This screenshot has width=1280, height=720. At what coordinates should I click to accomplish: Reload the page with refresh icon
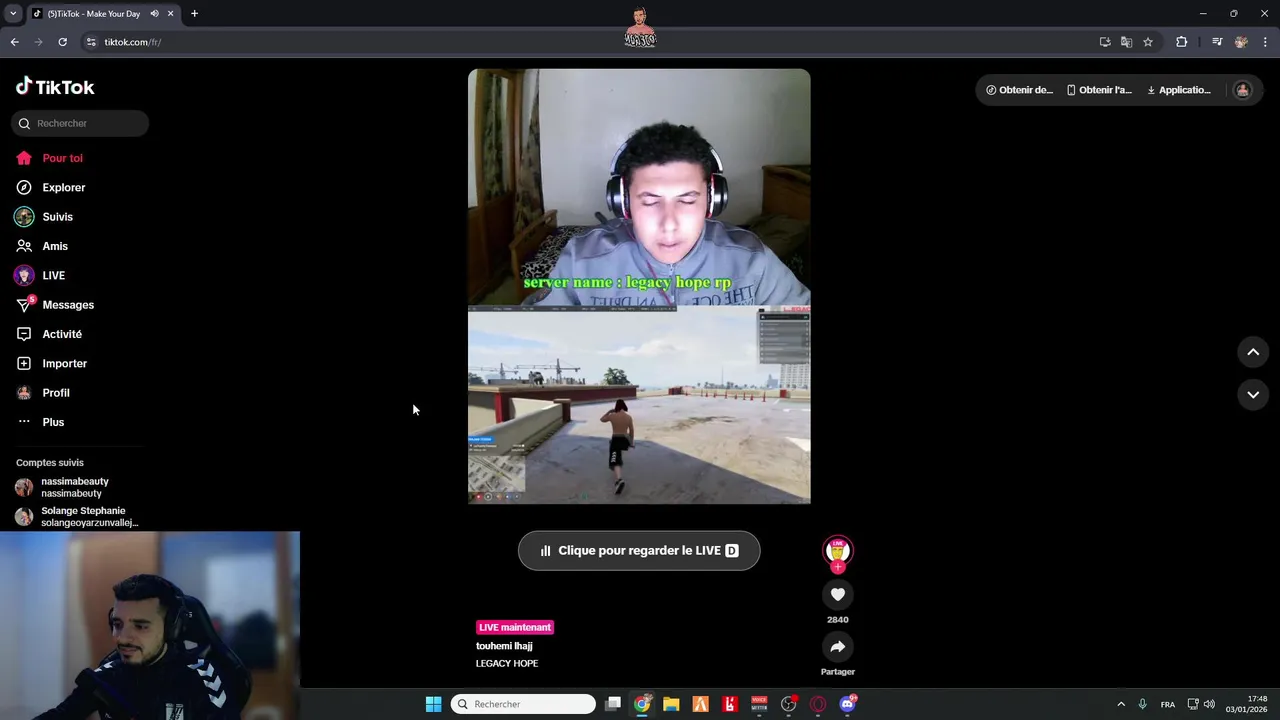coord(62,42)
